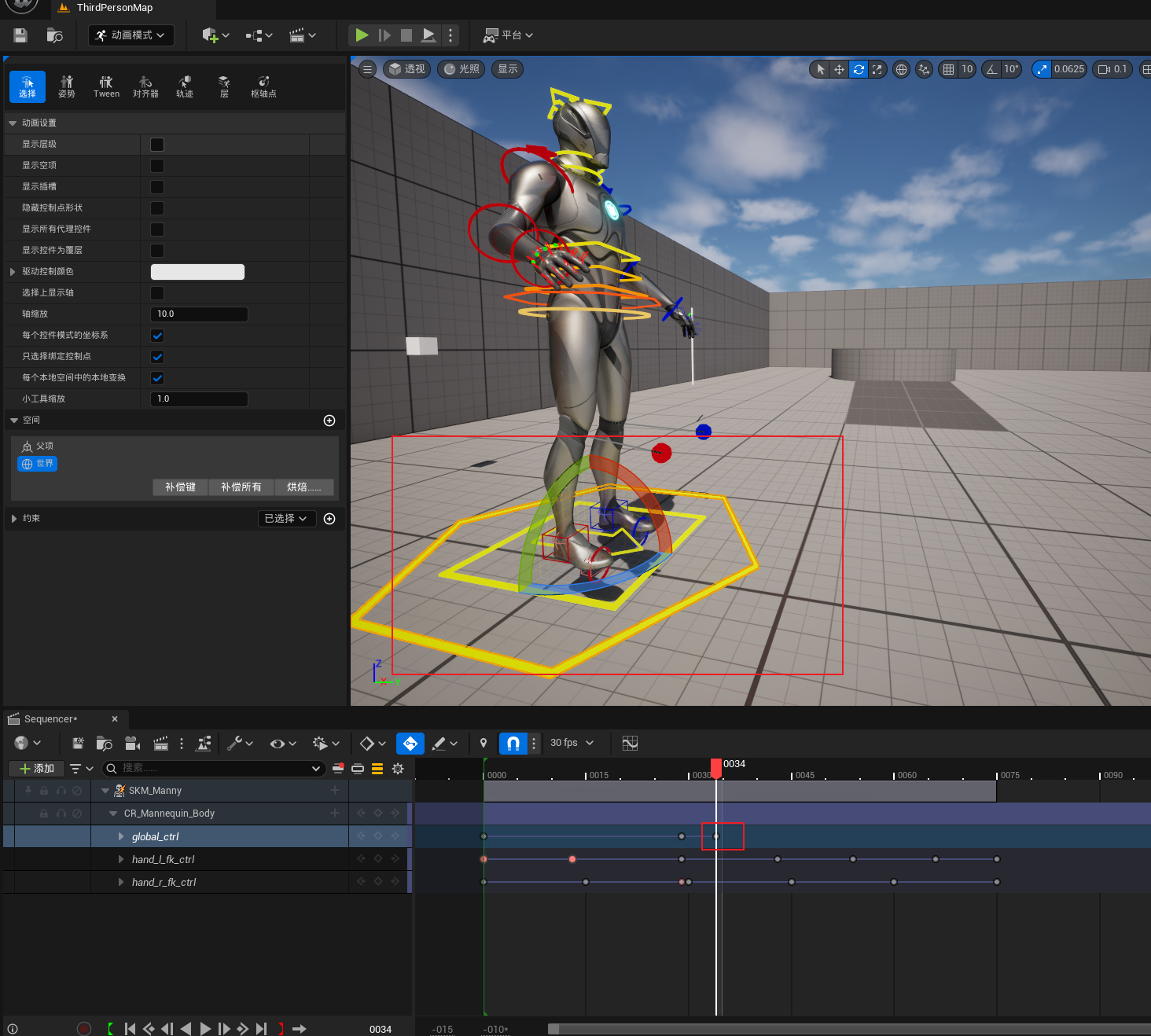The image size is (1151, 1036).
Task: Activate the select mode cursor in viewport
Action: tap(820, 69)
